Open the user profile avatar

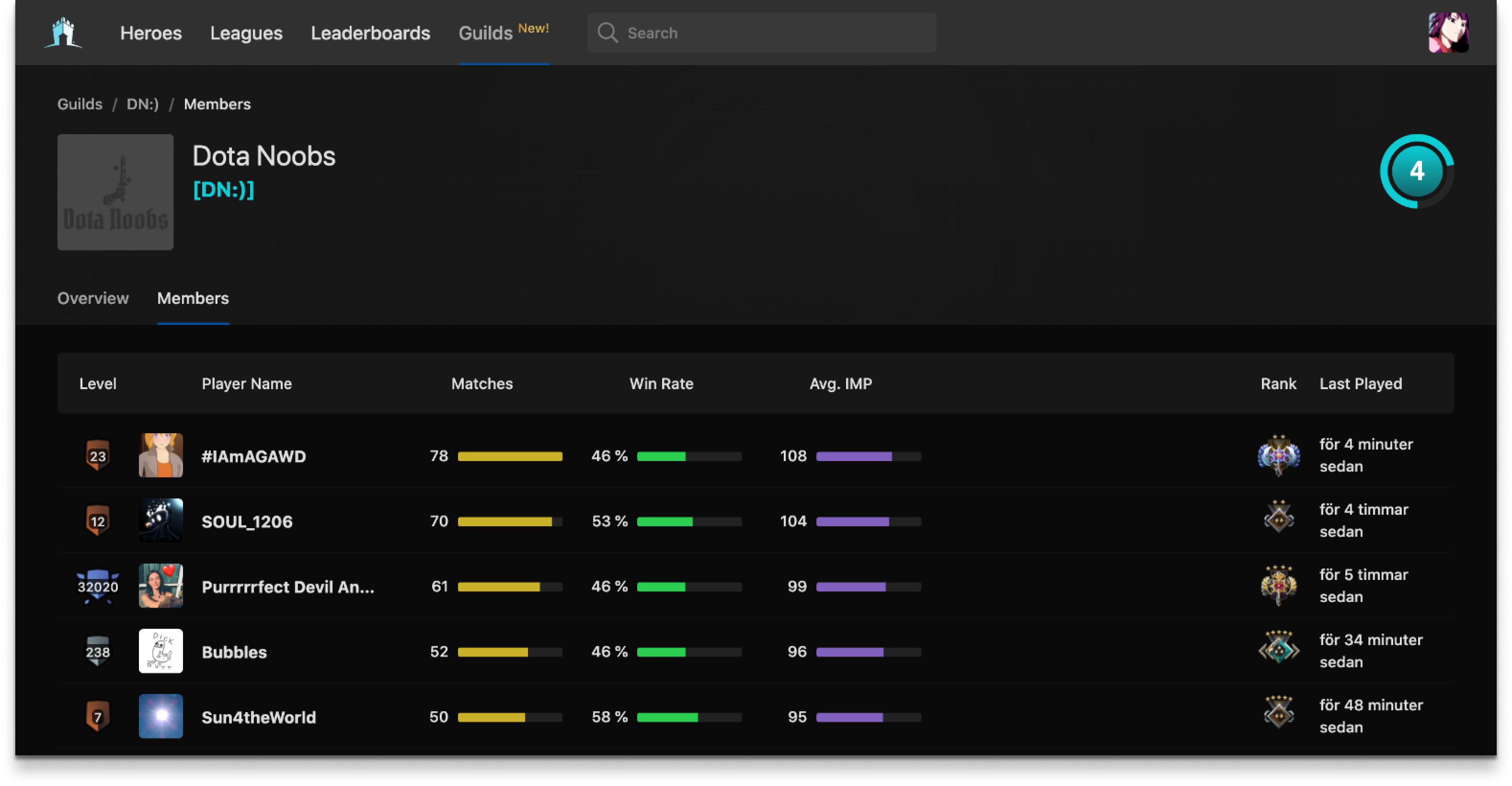(1447, 33)
